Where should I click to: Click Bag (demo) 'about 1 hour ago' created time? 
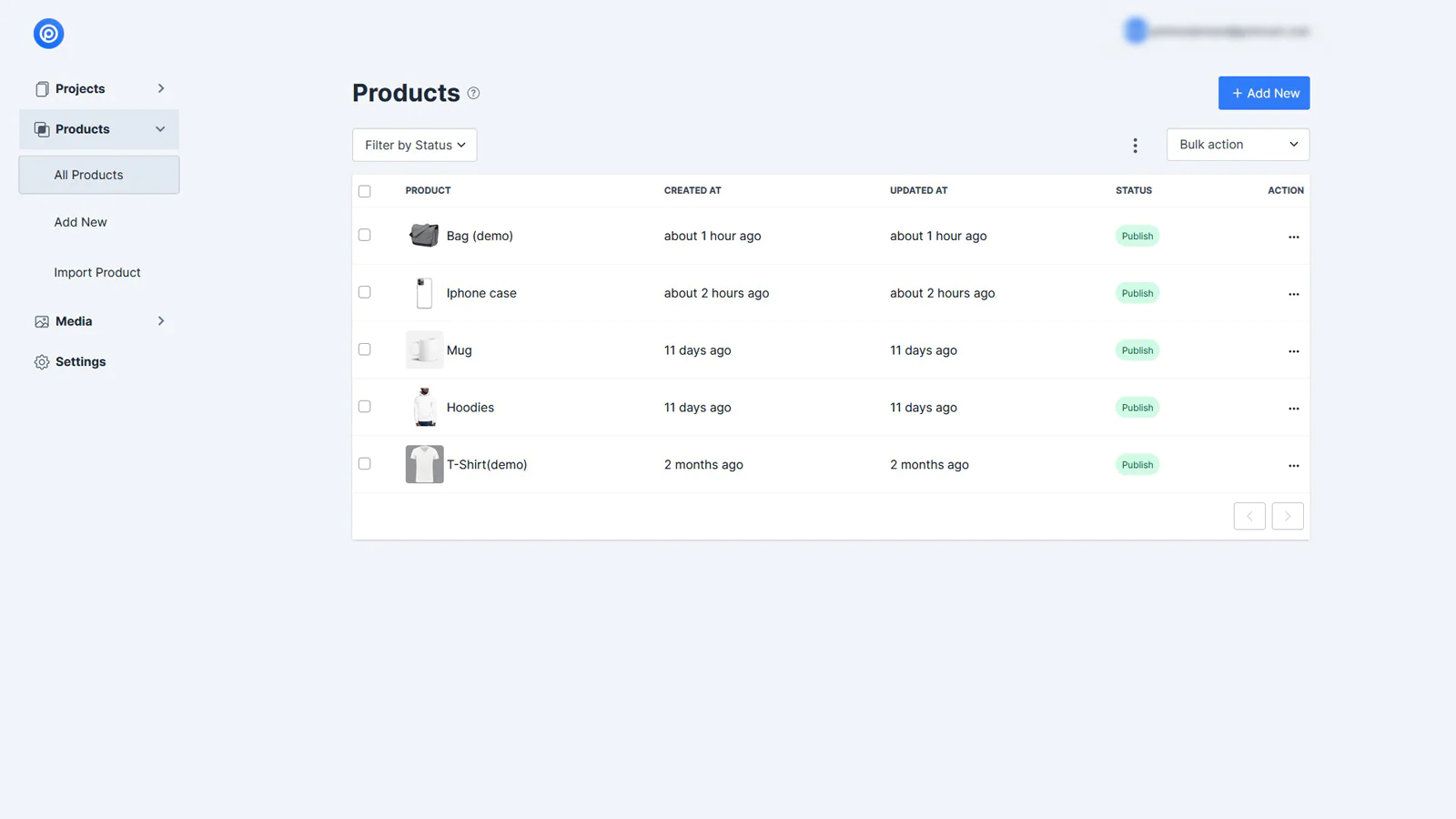[713, 236]
